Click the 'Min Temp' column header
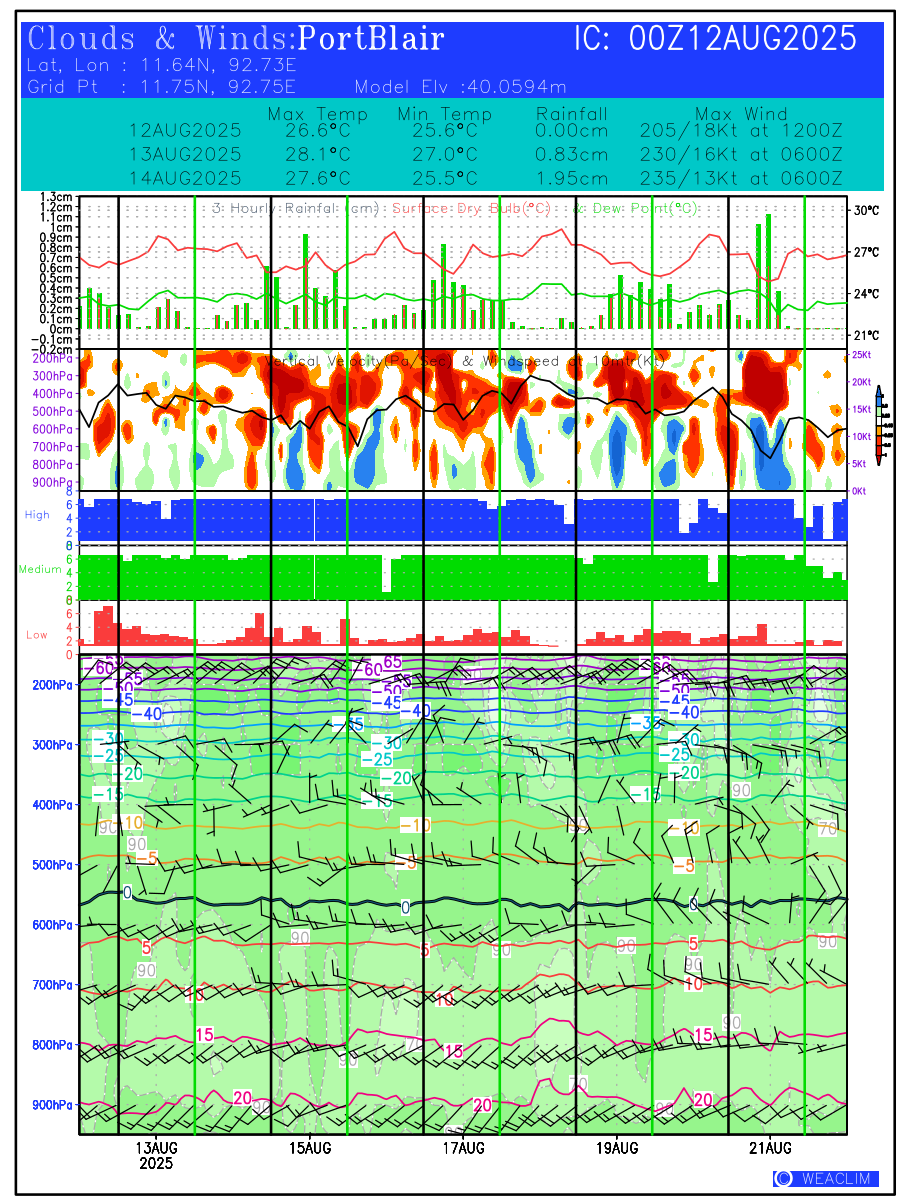The height and width of the screenshot is (1200, 900). click(x=444, y=114)
